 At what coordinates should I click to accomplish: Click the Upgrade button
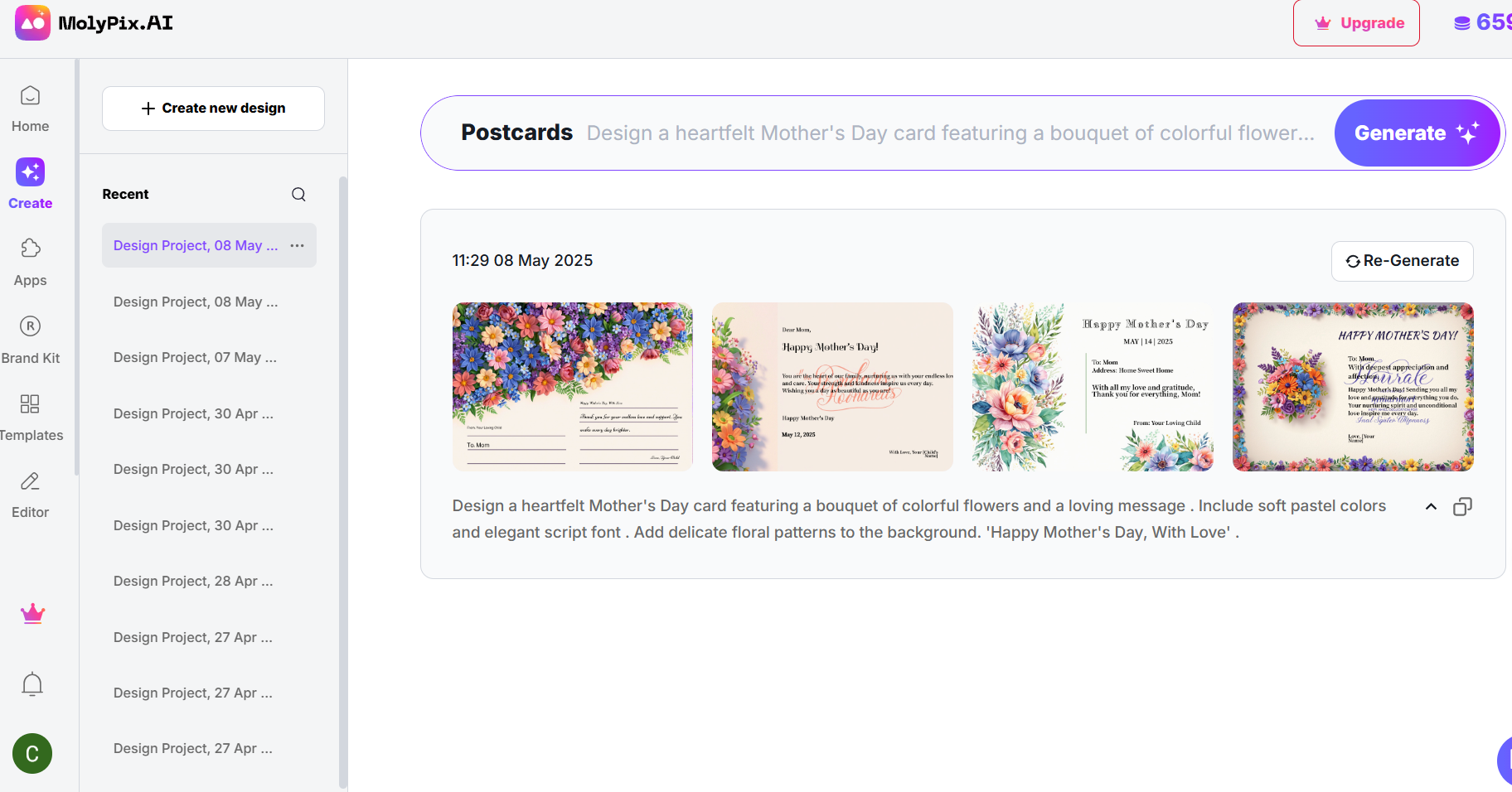click(1356, 23)
